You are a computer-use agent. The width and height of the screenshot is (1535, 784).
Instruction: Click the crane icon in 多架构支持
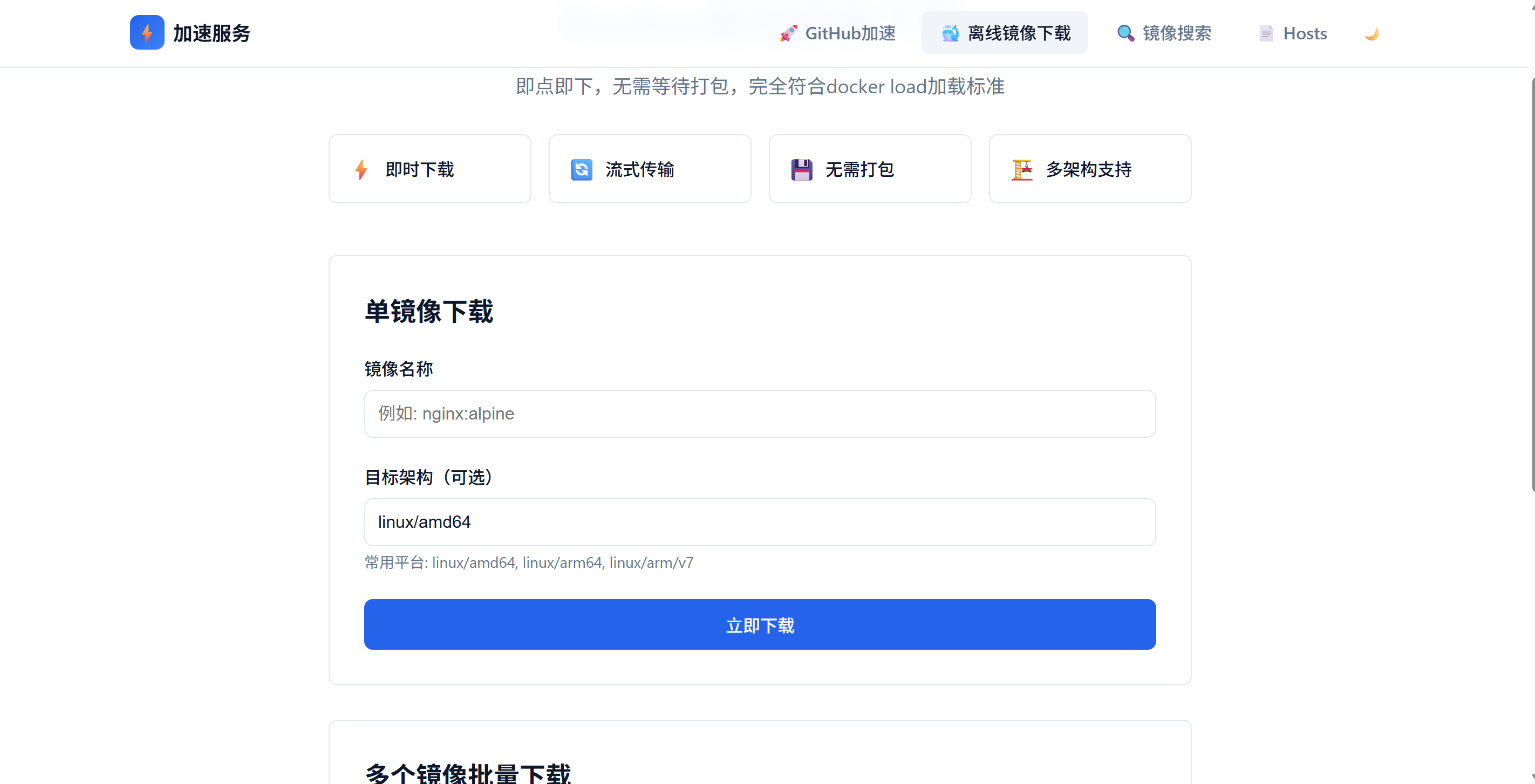1022,170
